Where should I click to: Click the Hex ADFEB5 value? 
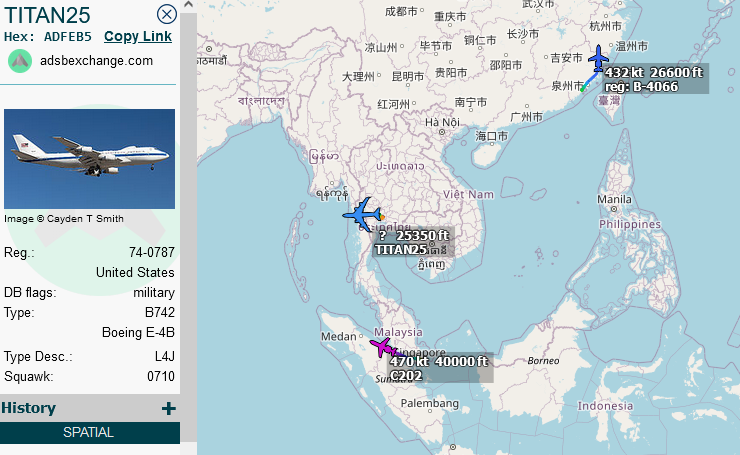67,37
